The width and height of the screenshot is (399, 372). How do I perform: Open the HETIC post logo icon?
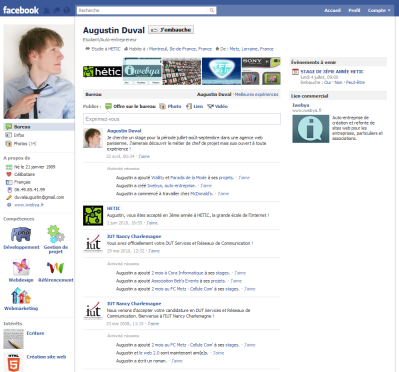[93, 216]
